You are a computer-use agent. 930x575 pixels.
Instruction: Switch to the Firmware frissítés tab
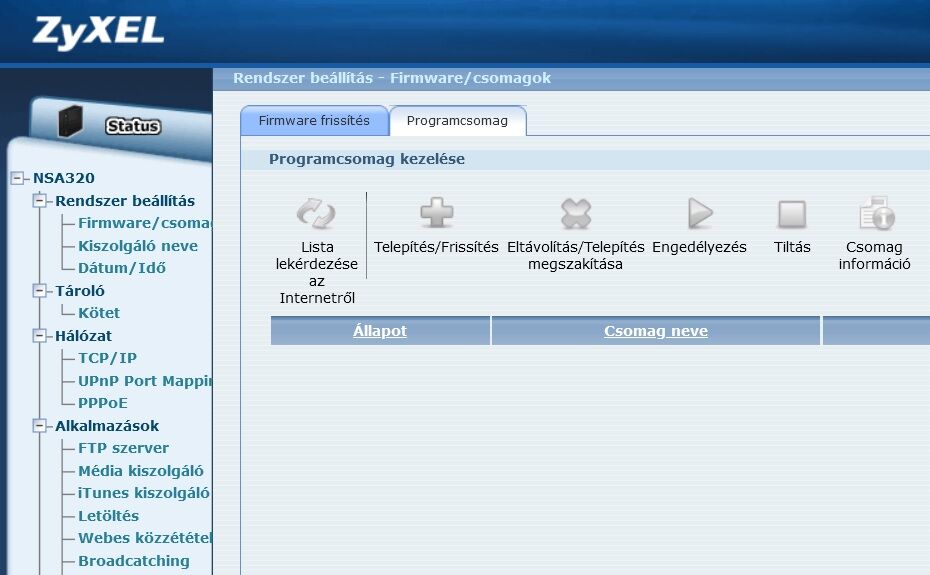[x=314, y=120]
